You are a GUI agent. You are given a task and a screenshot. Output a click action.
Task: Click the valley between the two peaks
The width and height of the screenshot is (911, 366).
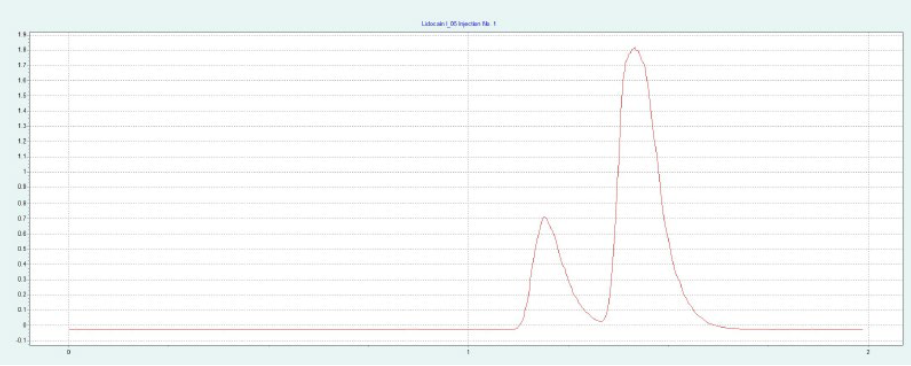pyautogui.click(x=601, y=321)
